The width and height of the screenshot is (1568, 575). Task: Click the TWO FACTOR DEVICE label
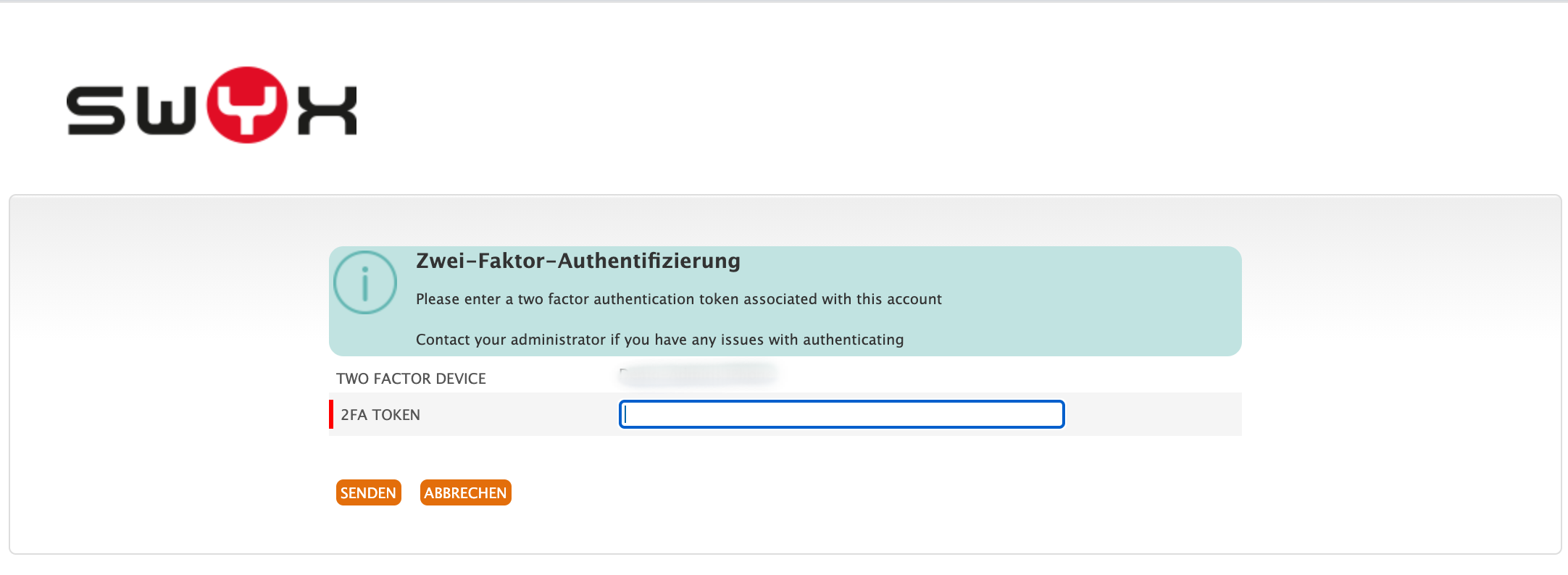[411, 379]
